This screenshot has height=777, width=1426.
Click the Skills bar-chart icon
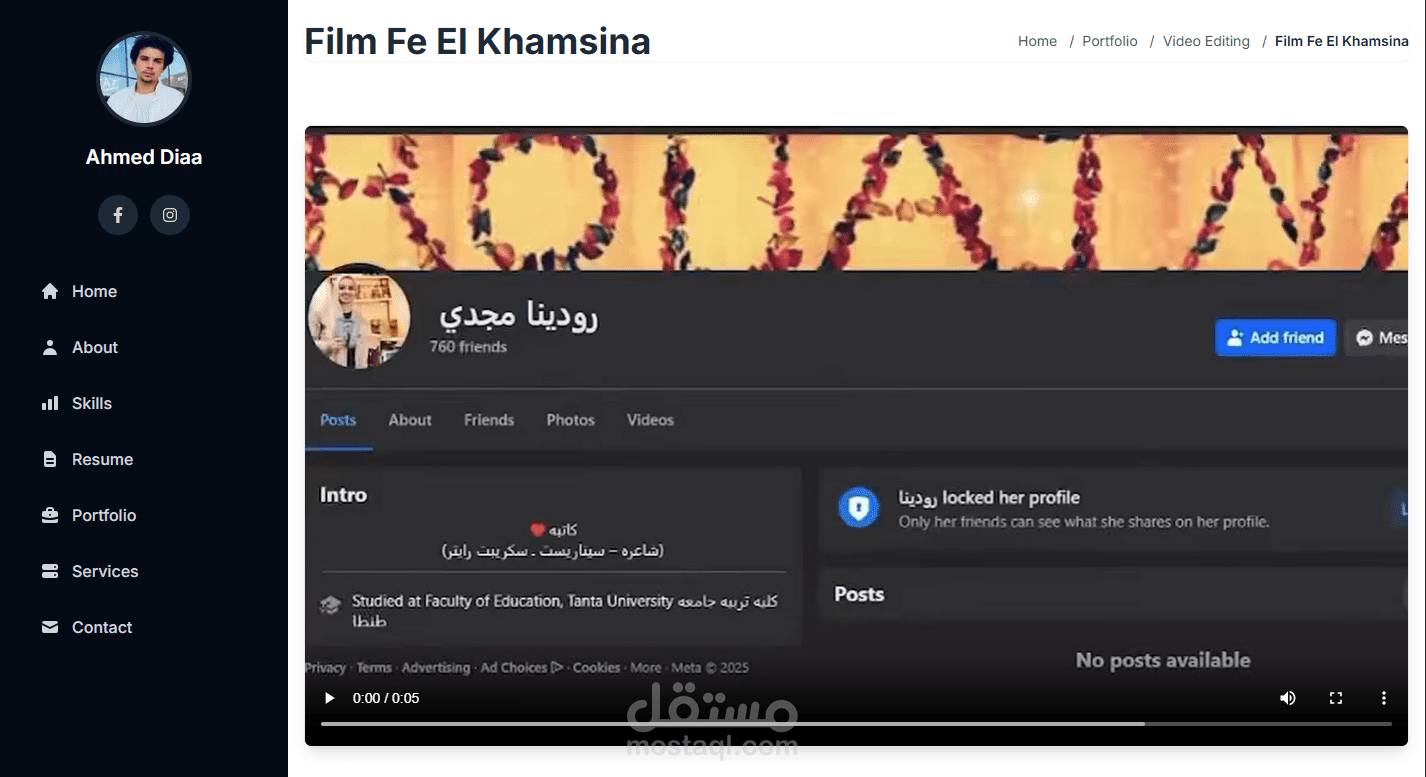[x=50, y=403]
